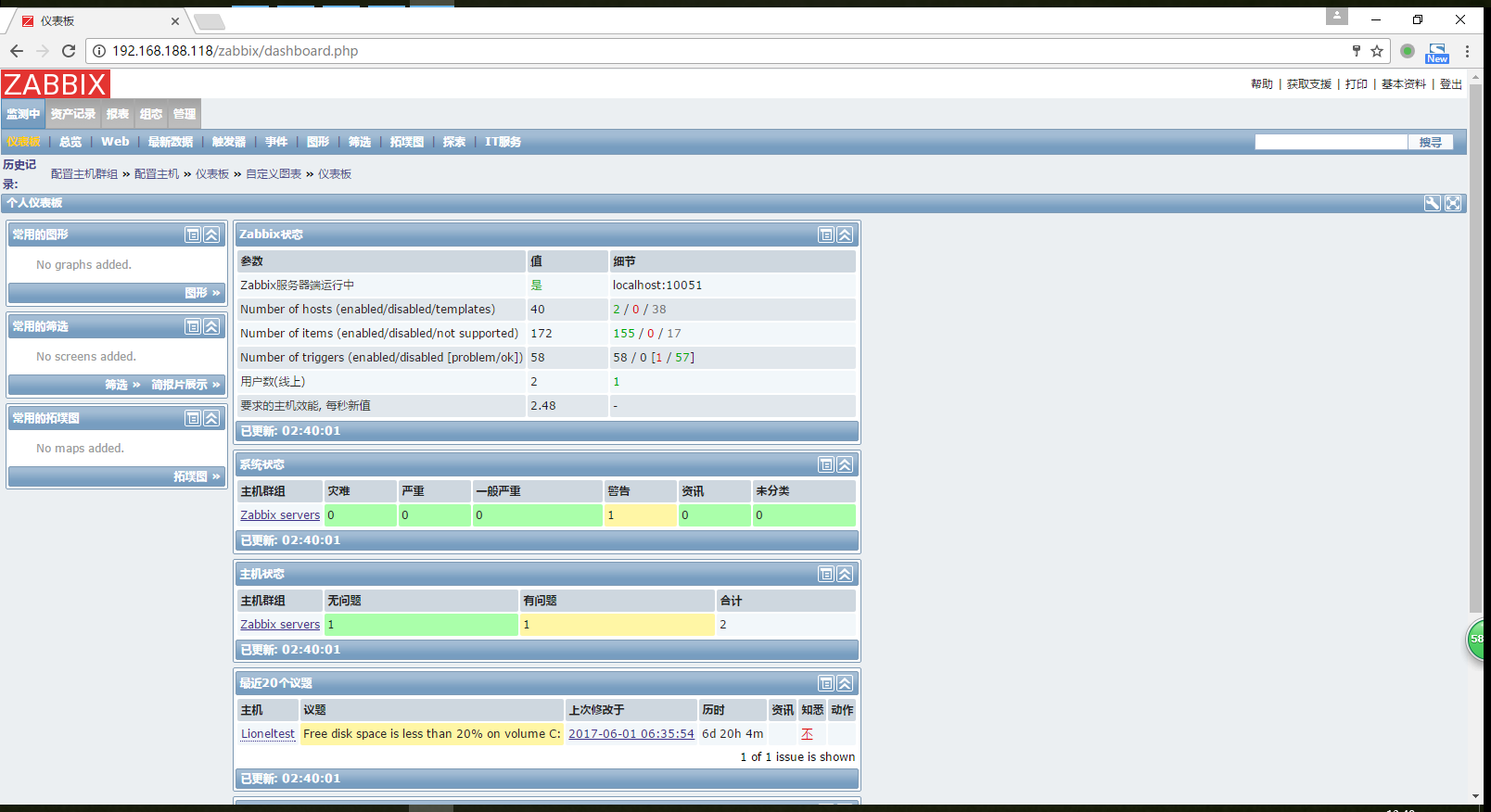
Task: Close the 仪表板 browser tab
Action: pyautogui.click(x=175, y=21)
